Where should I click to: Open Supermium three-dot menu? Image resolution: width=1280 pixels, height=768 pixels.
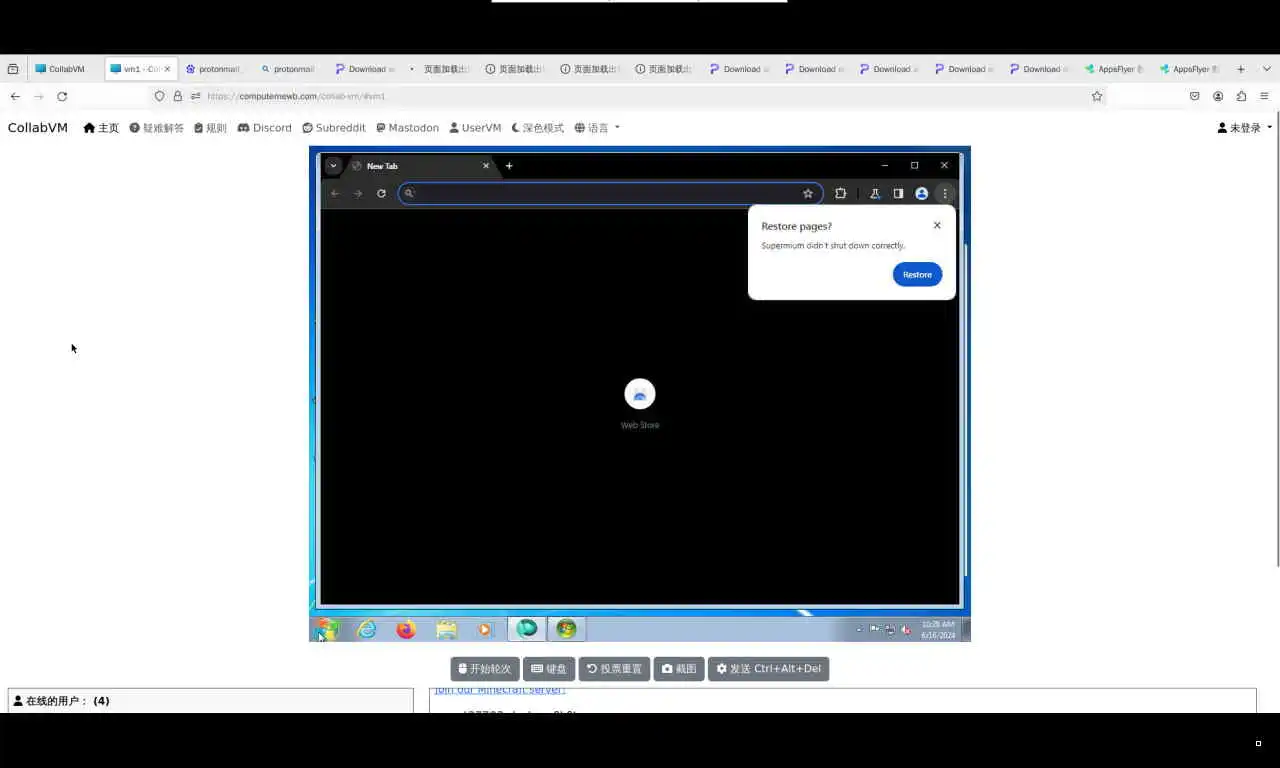click(x=945, y=193)
